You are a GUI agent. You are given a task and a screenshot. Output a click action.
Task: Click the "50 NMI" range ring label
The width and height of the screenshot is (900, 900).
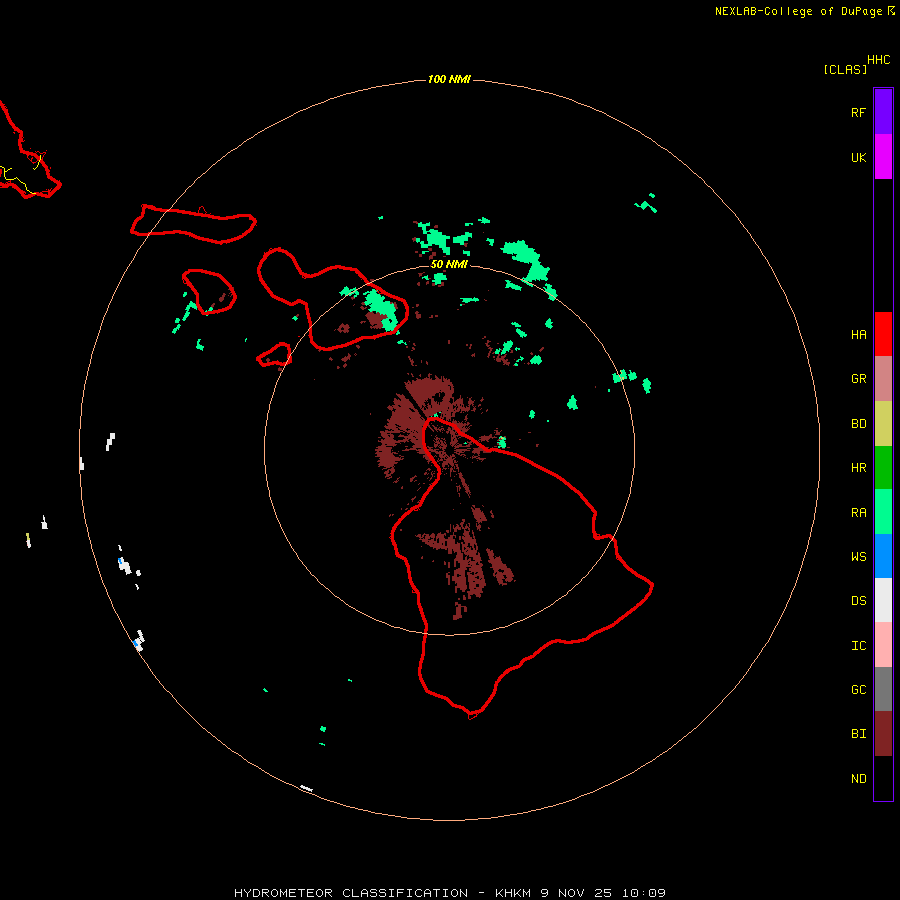(449, 264)
